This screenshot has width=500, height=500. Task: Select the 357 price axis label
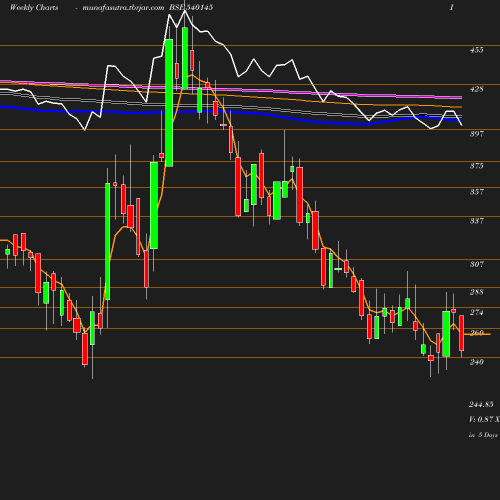477,192
